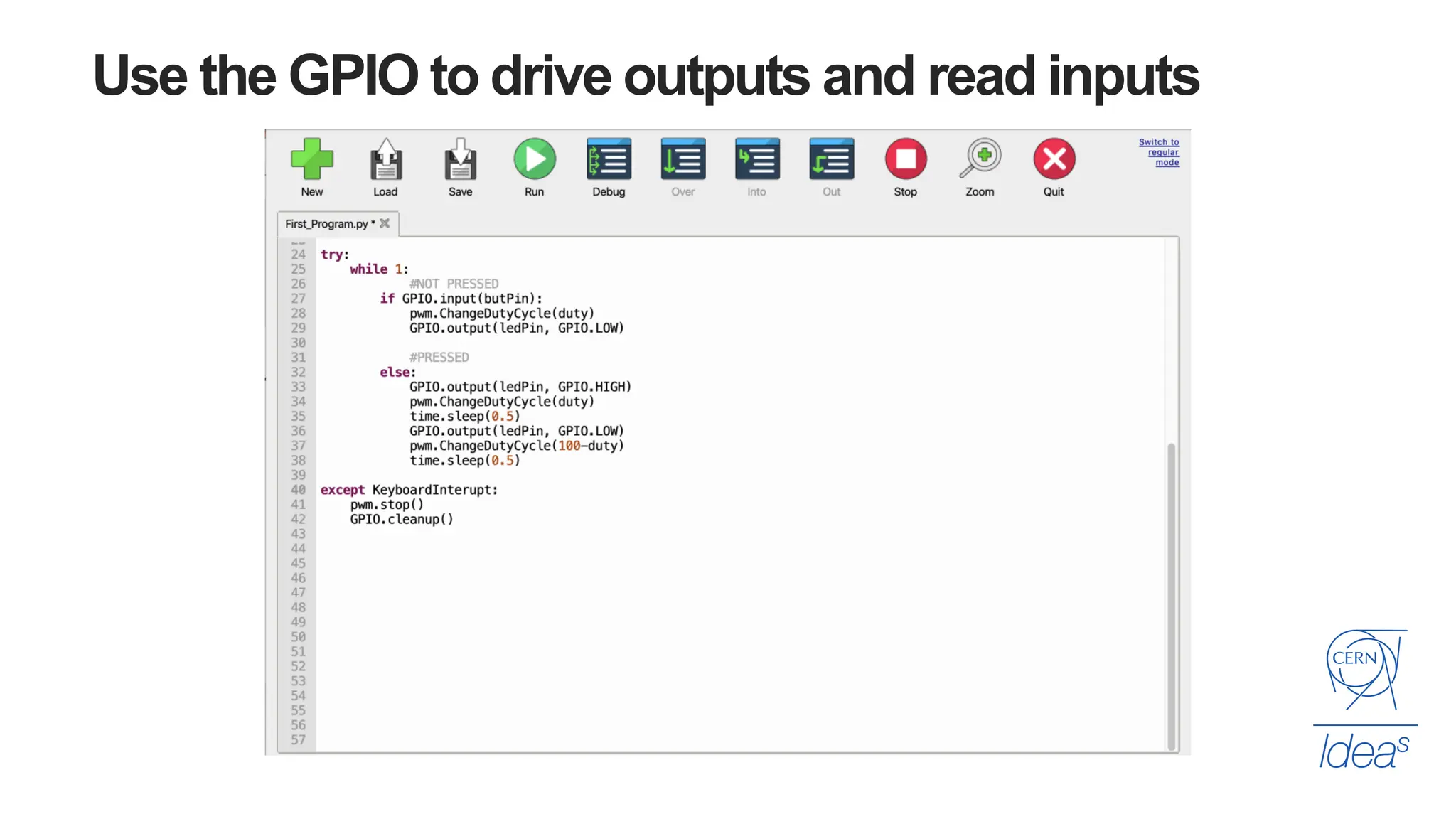Viewport: 1456px width, 819px height.
Task: Click on the 'while 1:' code line
Action: [379, 269]
